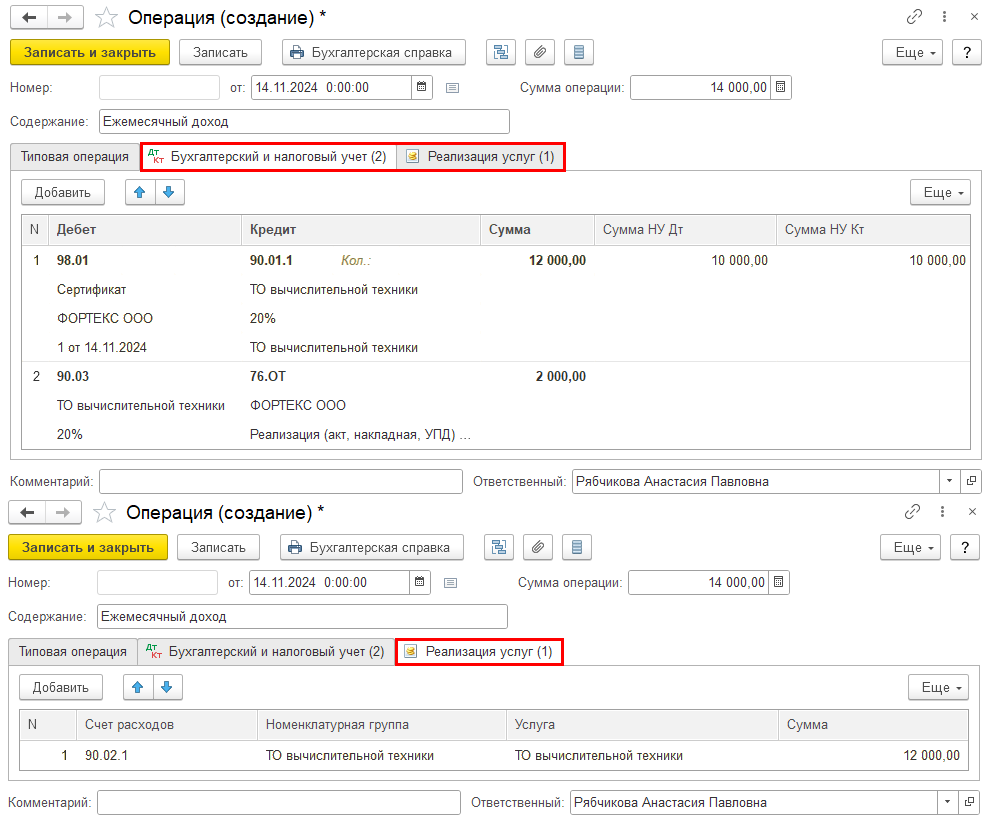Move row down arrow in bottom table
The image size is (985, 822).
(167, 687)
